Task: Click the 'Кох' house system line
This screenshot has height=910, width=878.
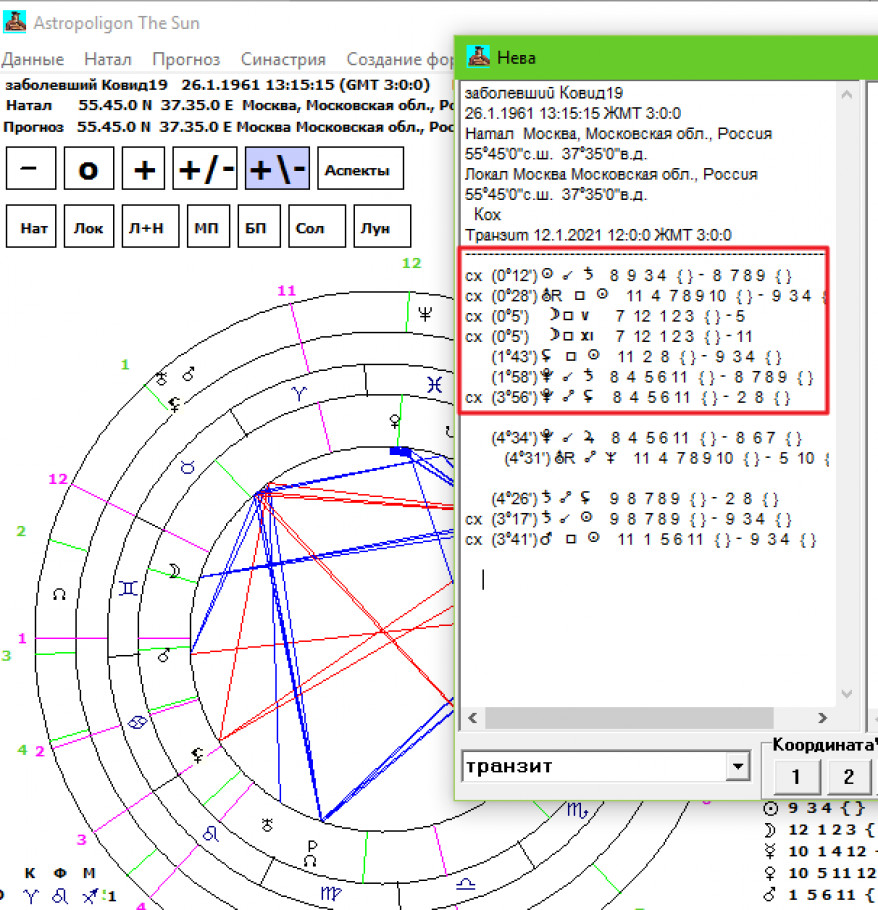Action: (x=487, y=215)
